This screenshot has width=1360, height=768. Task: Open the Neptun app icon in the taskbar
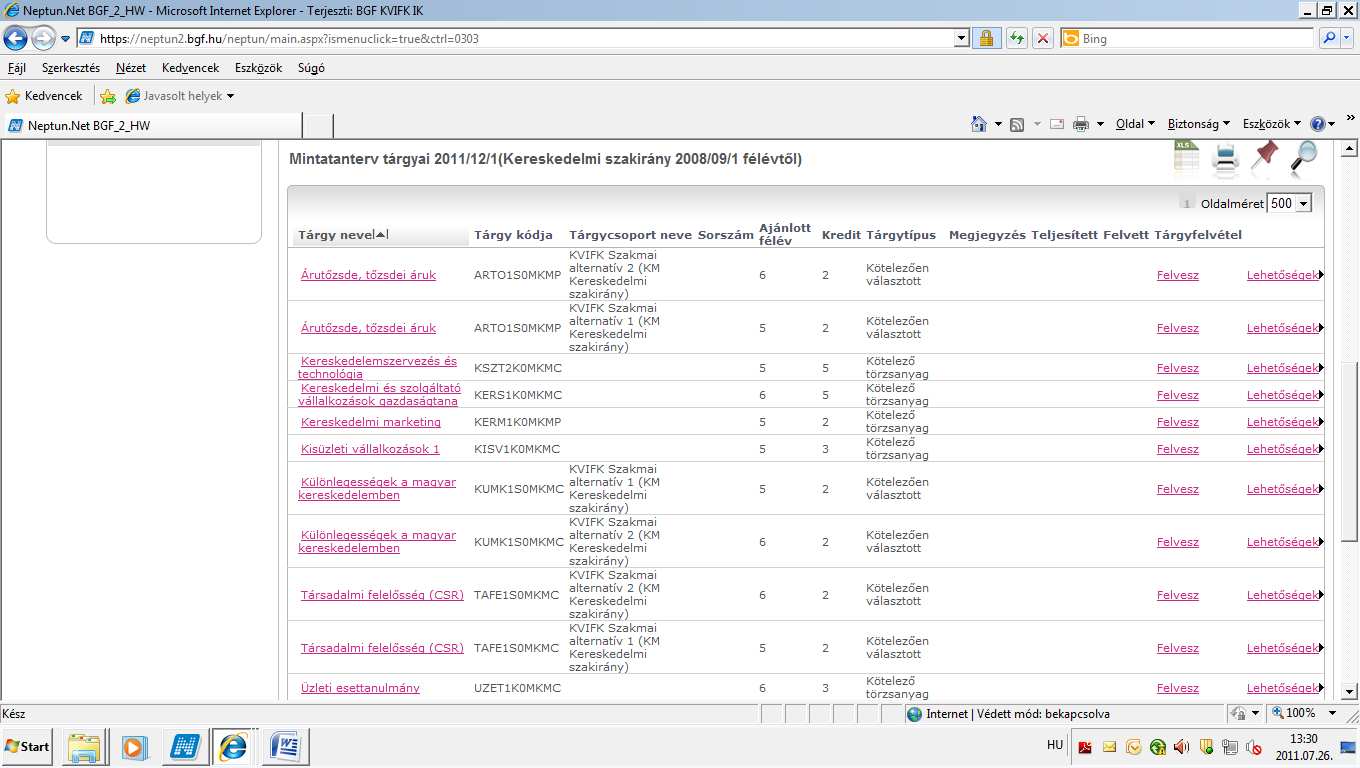coord(185,746)
